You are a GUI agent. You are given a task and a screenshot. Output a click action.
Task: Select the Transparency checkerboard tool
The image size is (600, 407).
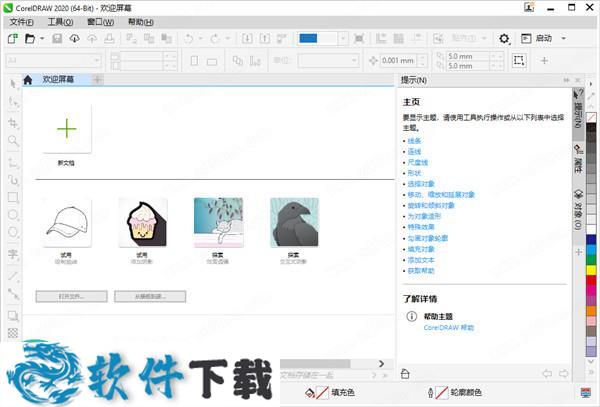[x=13, y=333]
